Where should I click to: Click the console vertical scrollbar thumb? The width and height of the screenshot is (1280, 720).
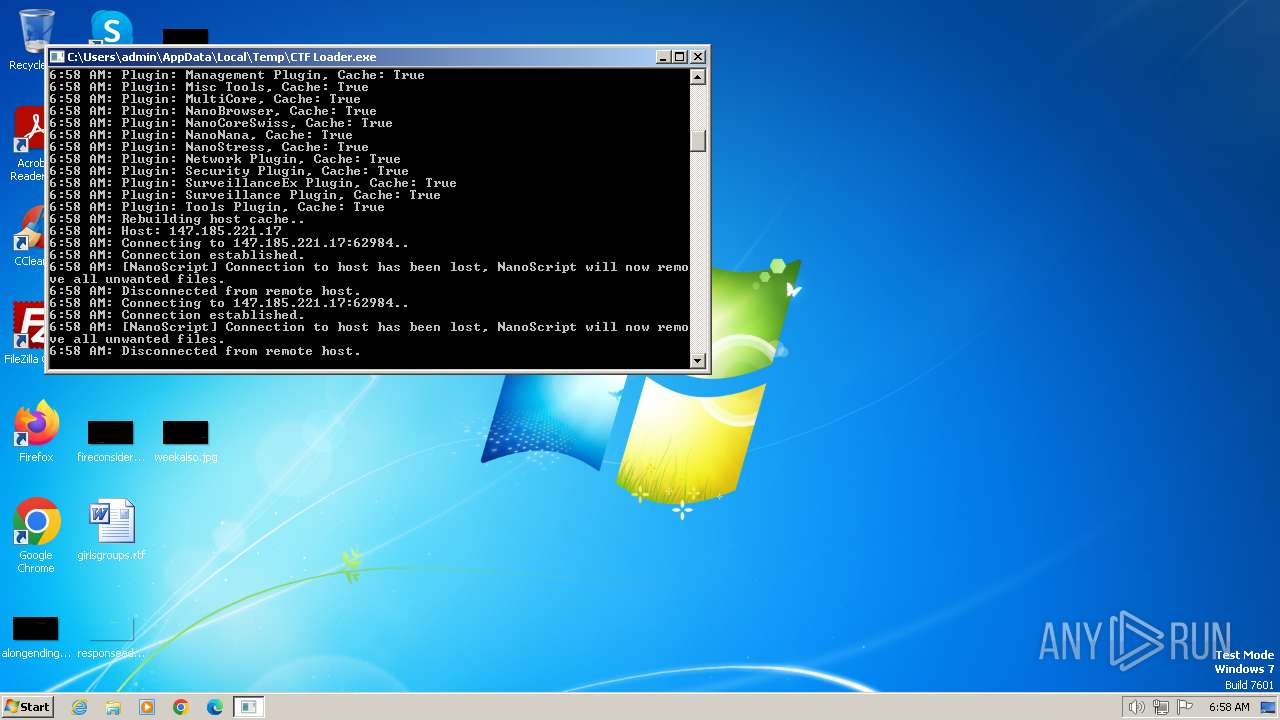[x=698, y=141]
